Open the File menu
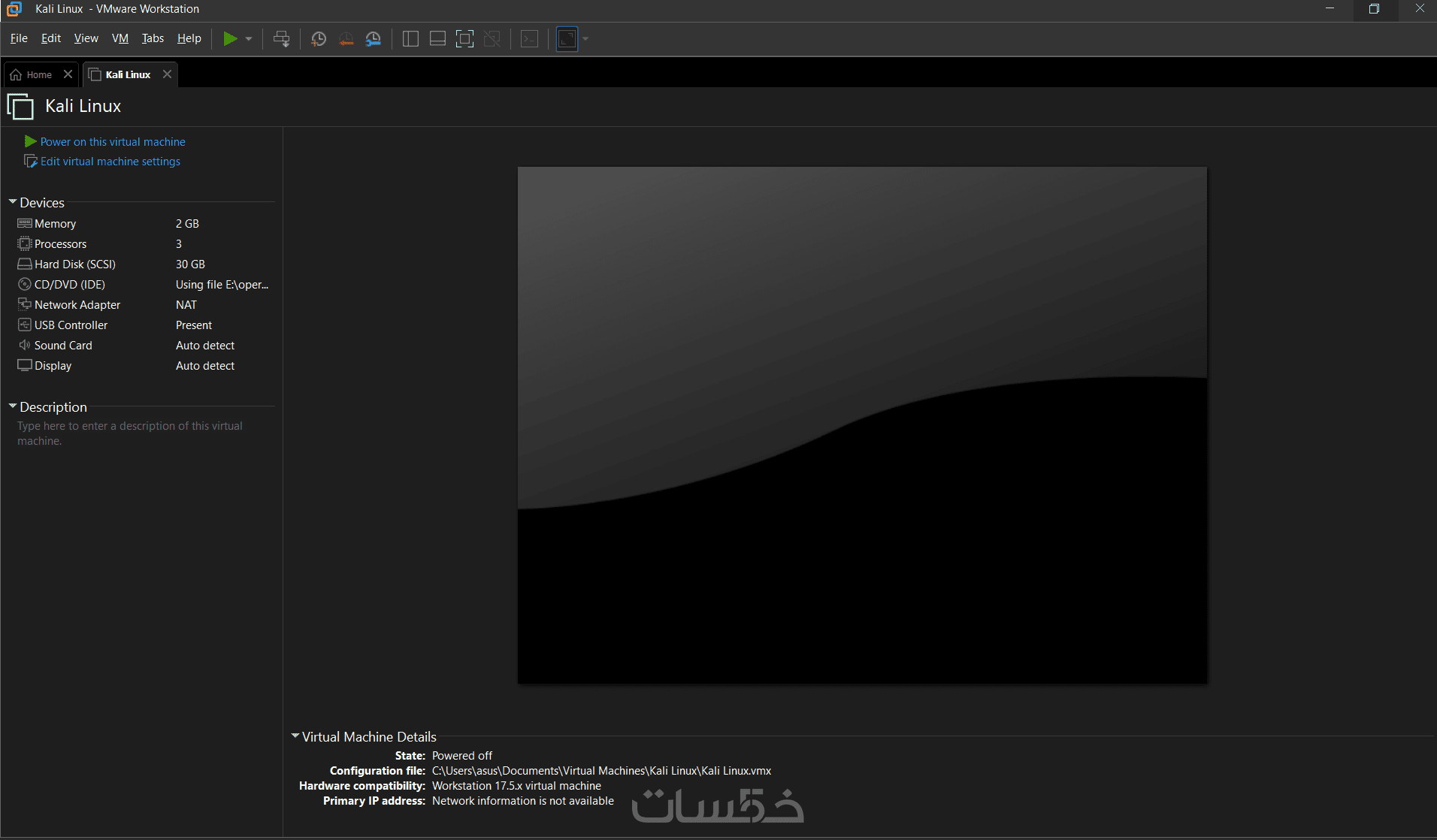The width and height of the screenshot is (1437, 840). coord(19,38)
